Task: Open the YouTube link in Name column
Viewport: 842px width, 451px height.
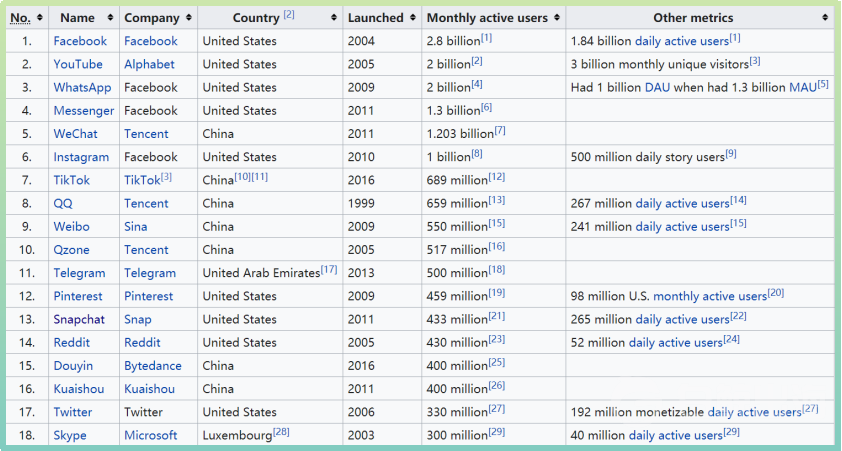Action: point(78,64)
